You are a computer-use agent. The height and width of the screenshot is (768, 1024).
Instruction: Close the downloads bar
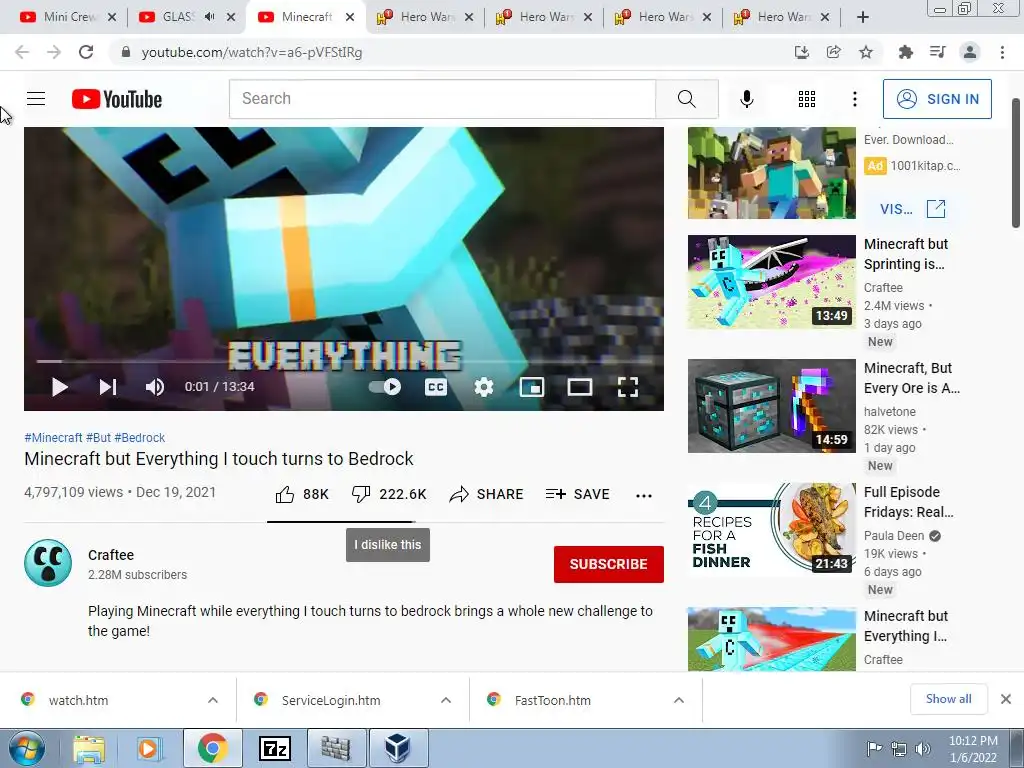(x=1006, y=699)
